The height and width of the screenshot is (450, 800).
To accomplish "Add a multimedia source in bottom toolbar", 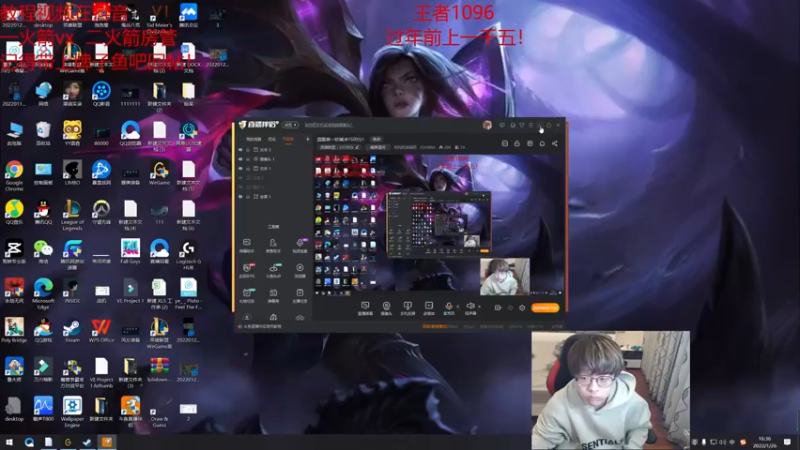I will [429, 308].
